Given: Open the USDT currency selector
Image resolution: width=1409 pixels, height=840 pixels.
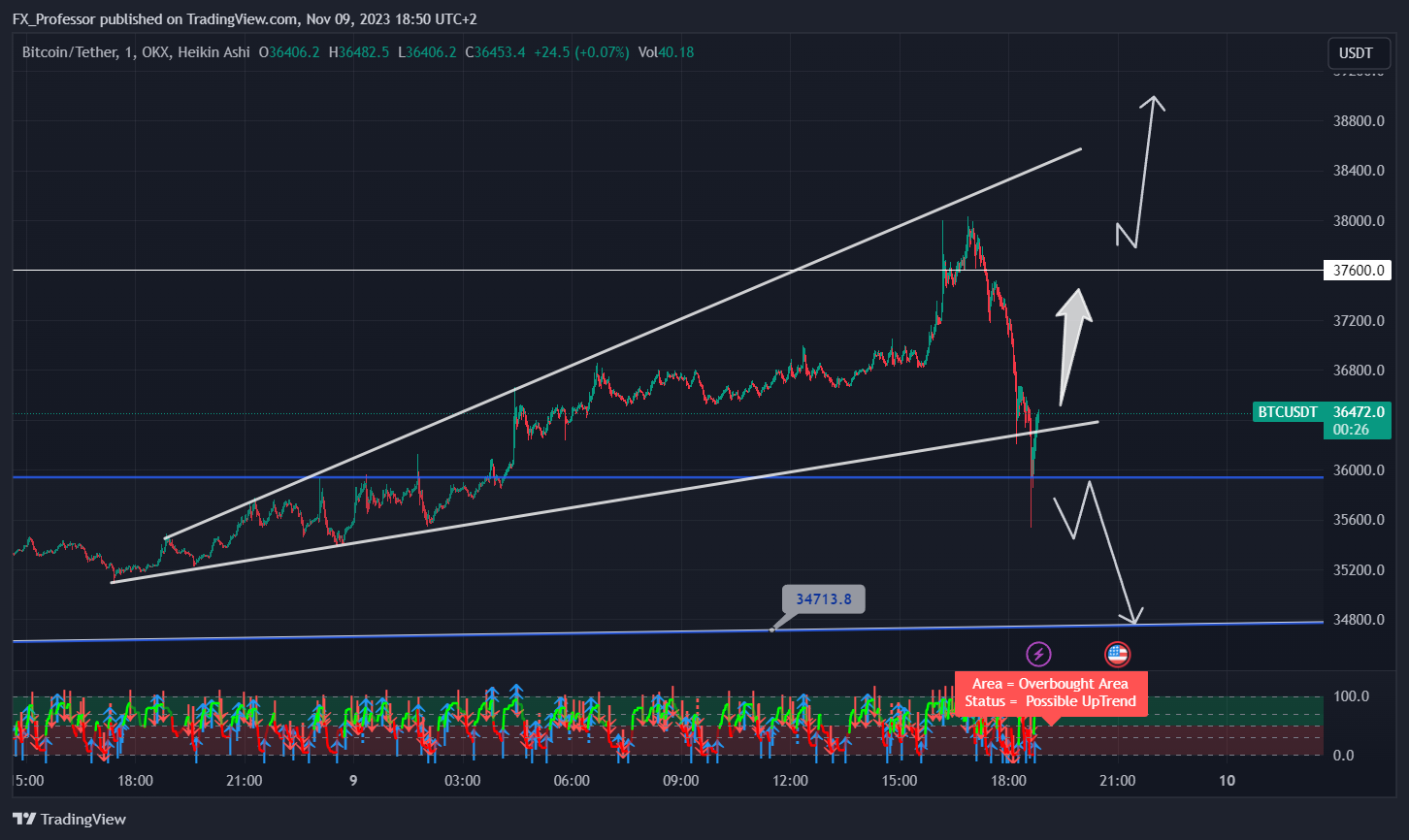Looking at the screenshot, I should pyautogui.click(x=1357, y=54).
